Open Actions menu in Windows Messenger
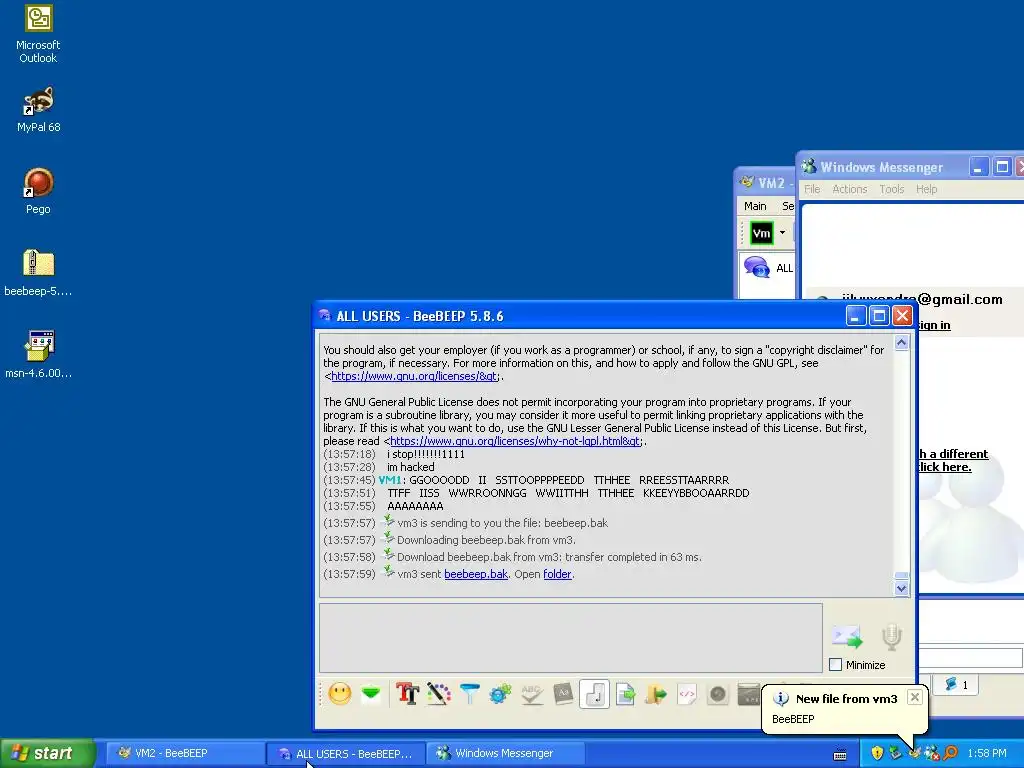 pyautogui.click(x=849, y=189)
